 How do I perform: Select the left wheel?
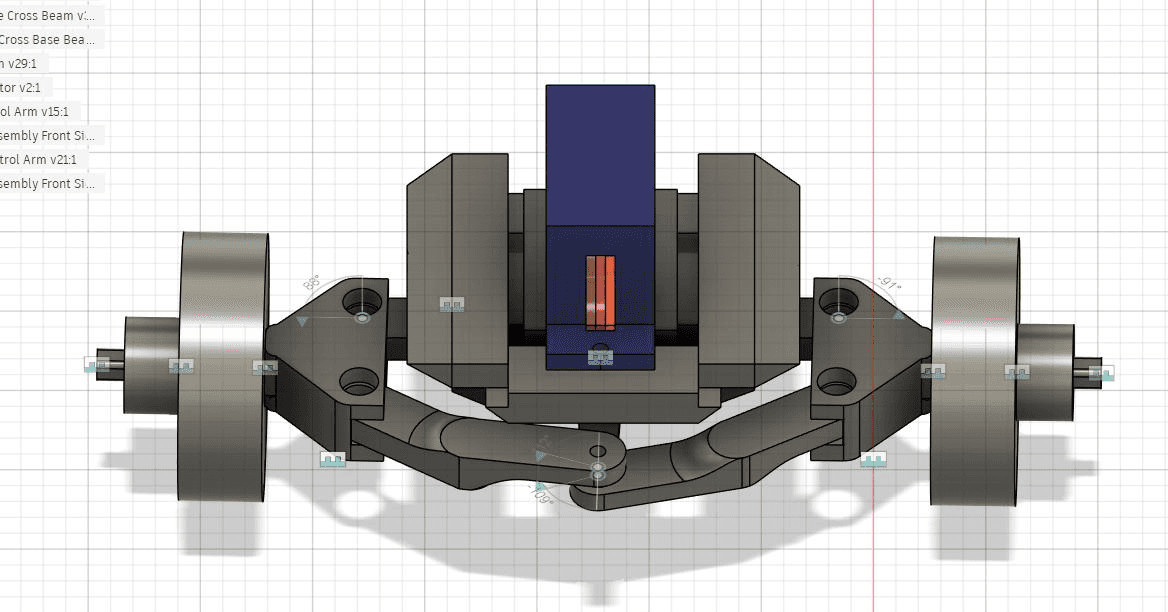pyautogui.click(x=223, y=366)
